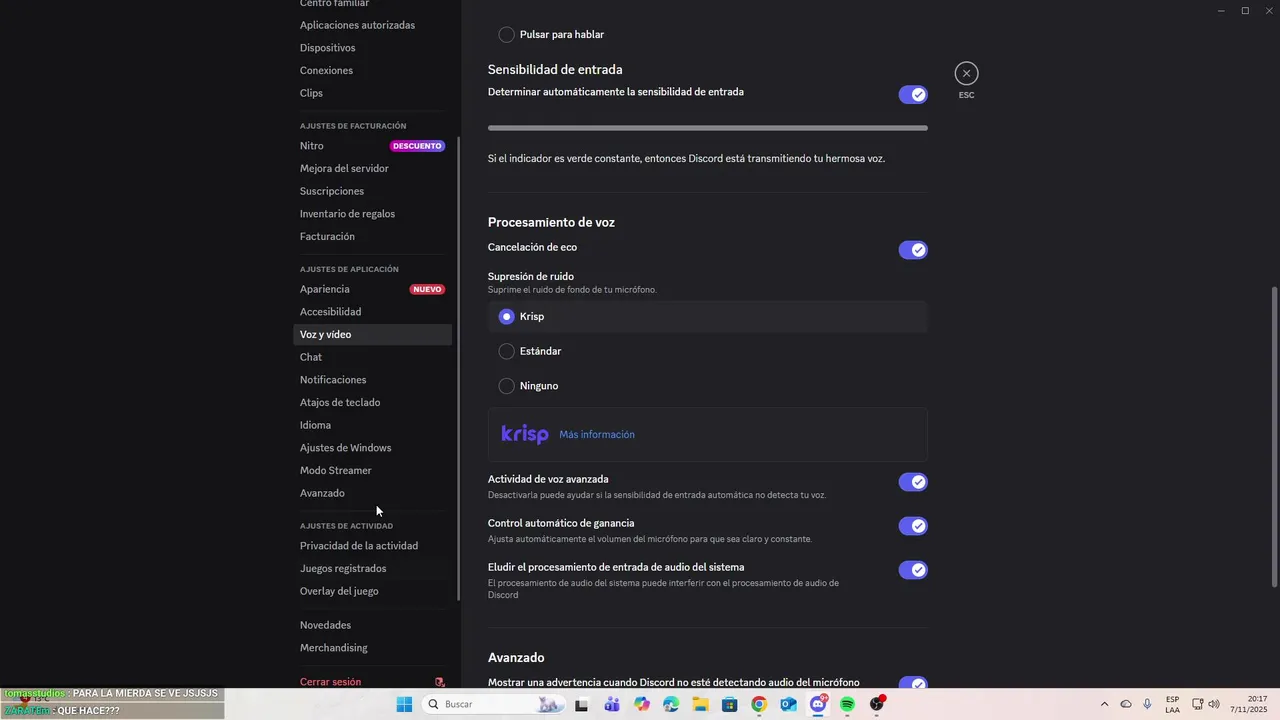1280x720 pixels.
Task: Open Microsoft Edge from the taskbar
Action: 670,704
